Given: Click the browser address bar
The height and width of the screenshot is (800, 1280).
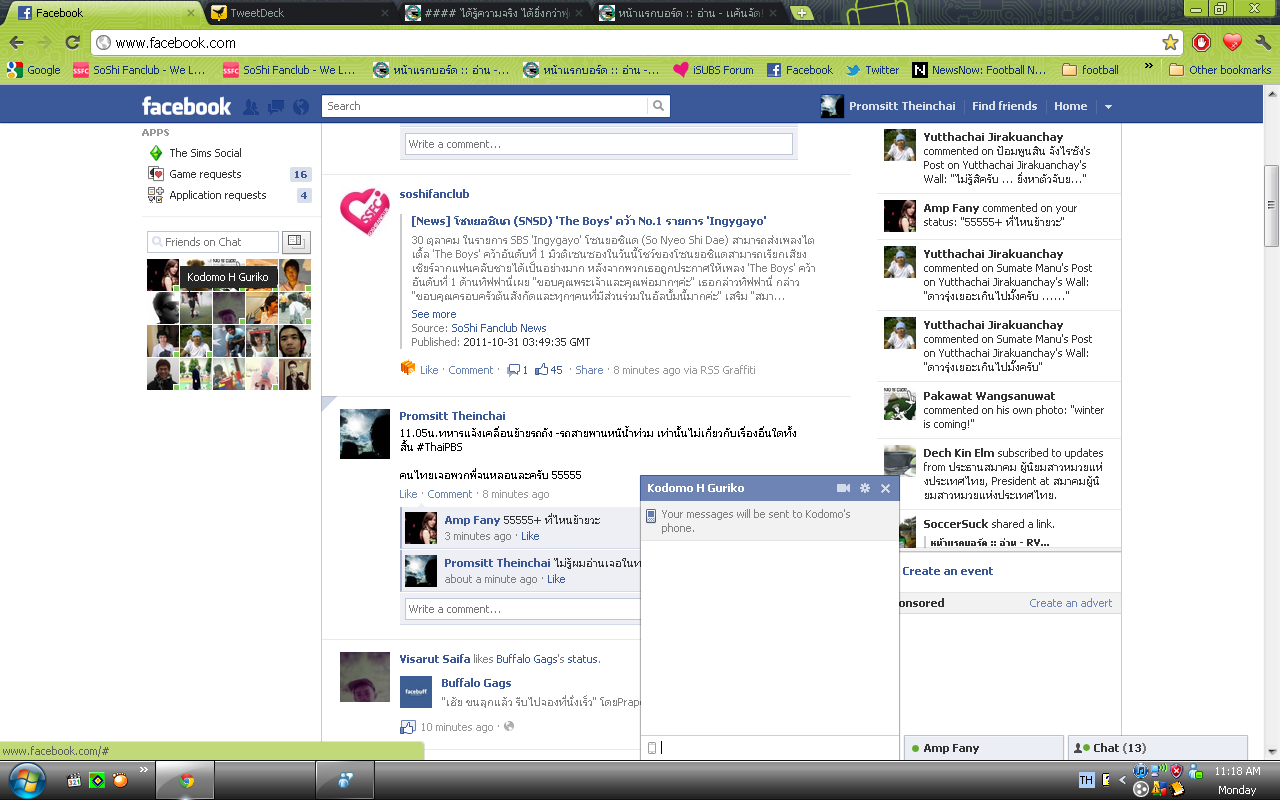Looking at the screenshot, I should (x=635, y=43).
